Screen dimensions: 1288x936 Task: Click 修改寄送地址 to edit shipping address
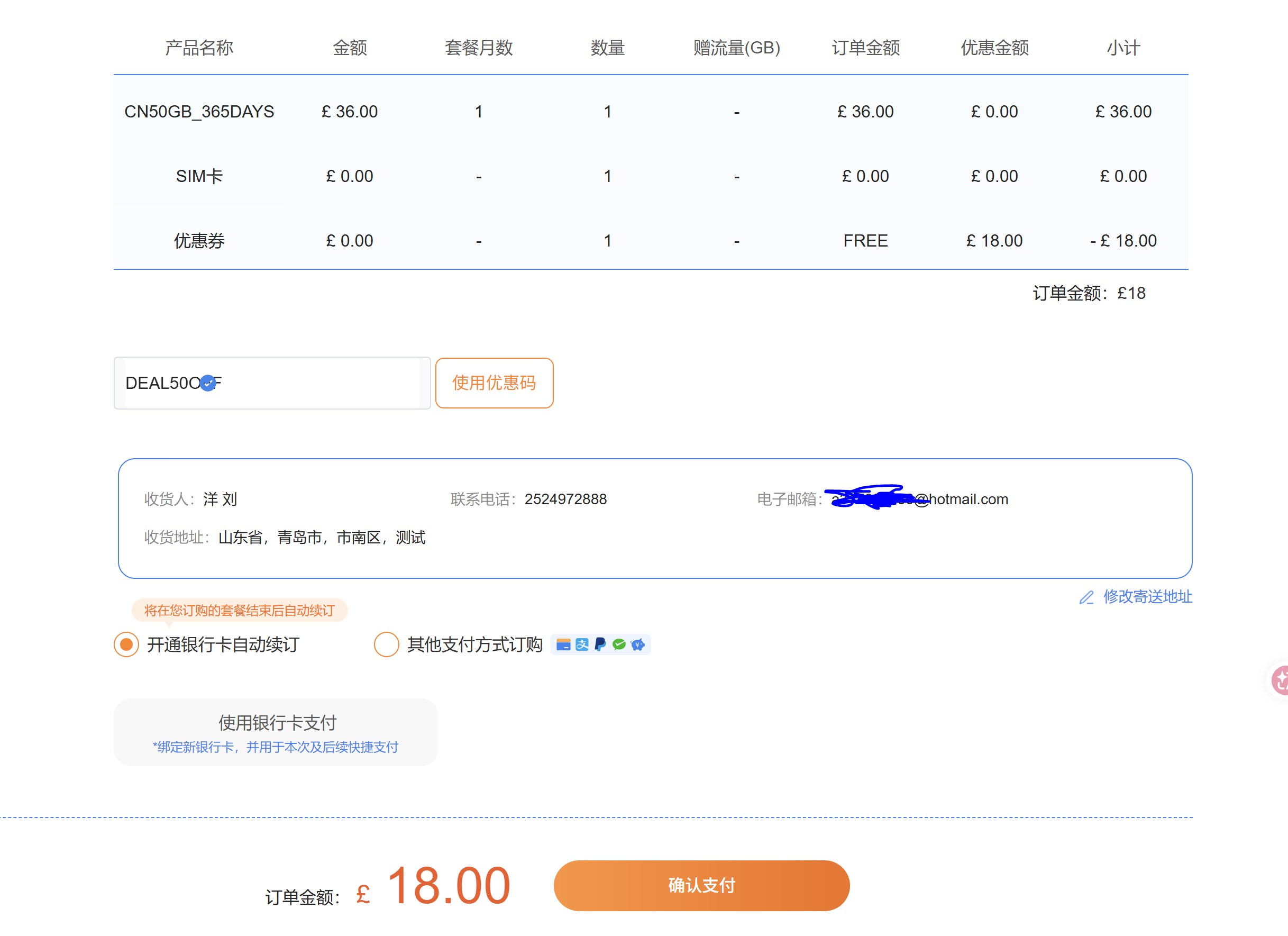1148,597
